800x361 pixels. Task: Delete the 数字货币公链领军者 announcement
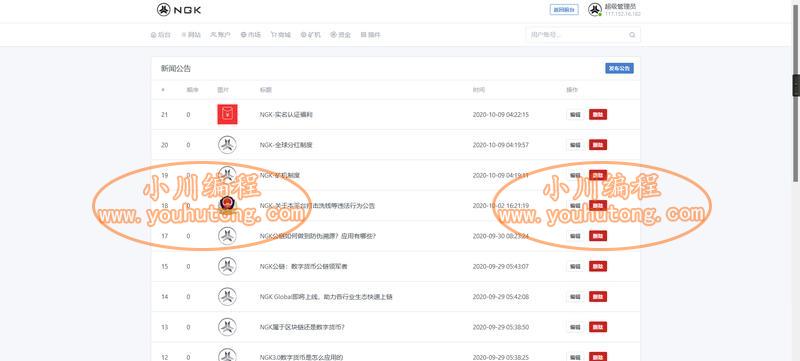pos(598,266)
